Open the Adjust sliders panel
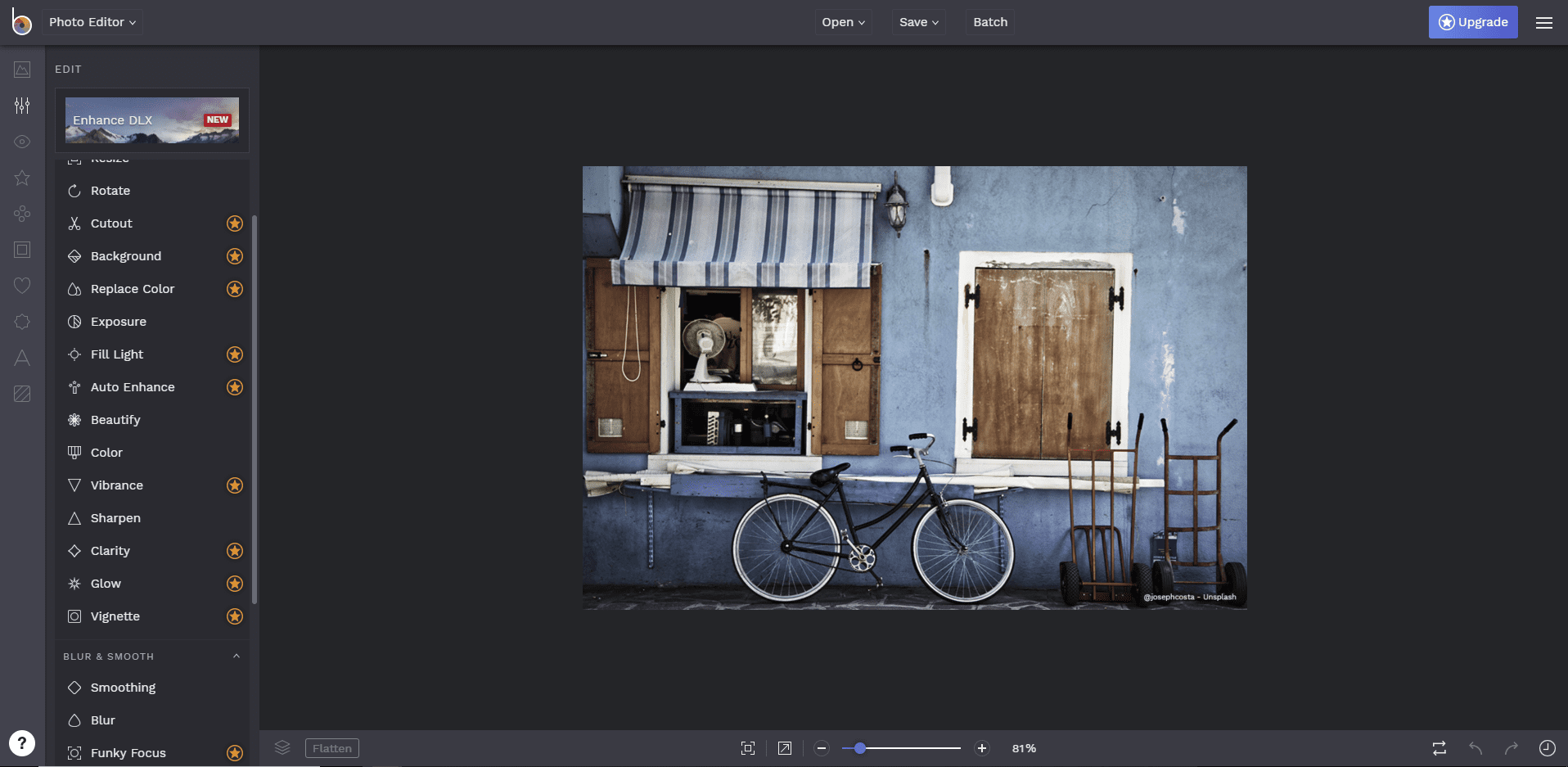Viewport: 1568px width, 767px height. tap(22, 106)
